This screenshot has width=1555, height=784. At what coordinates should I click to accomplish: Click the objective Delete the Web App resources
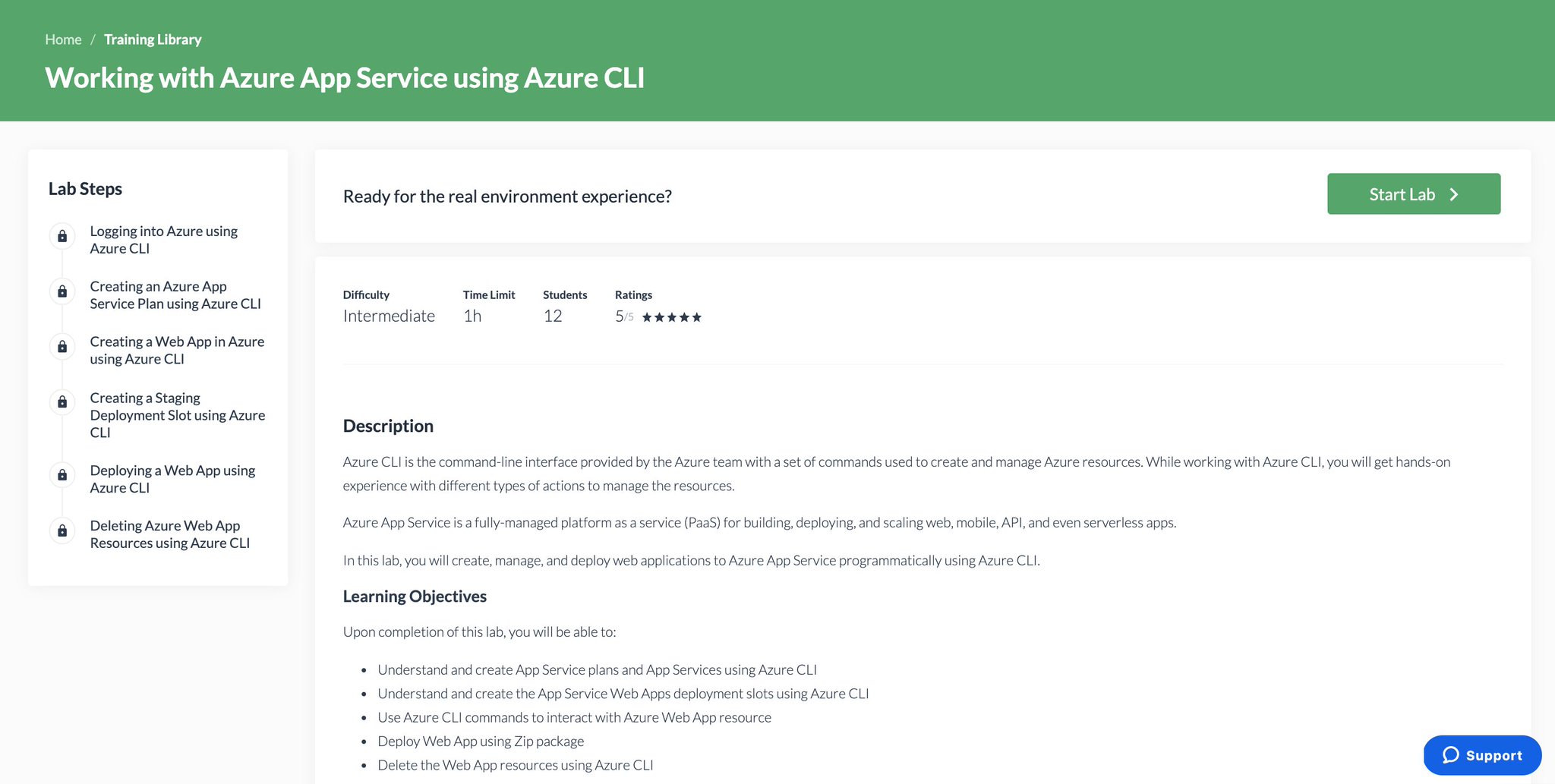(516, 765)
